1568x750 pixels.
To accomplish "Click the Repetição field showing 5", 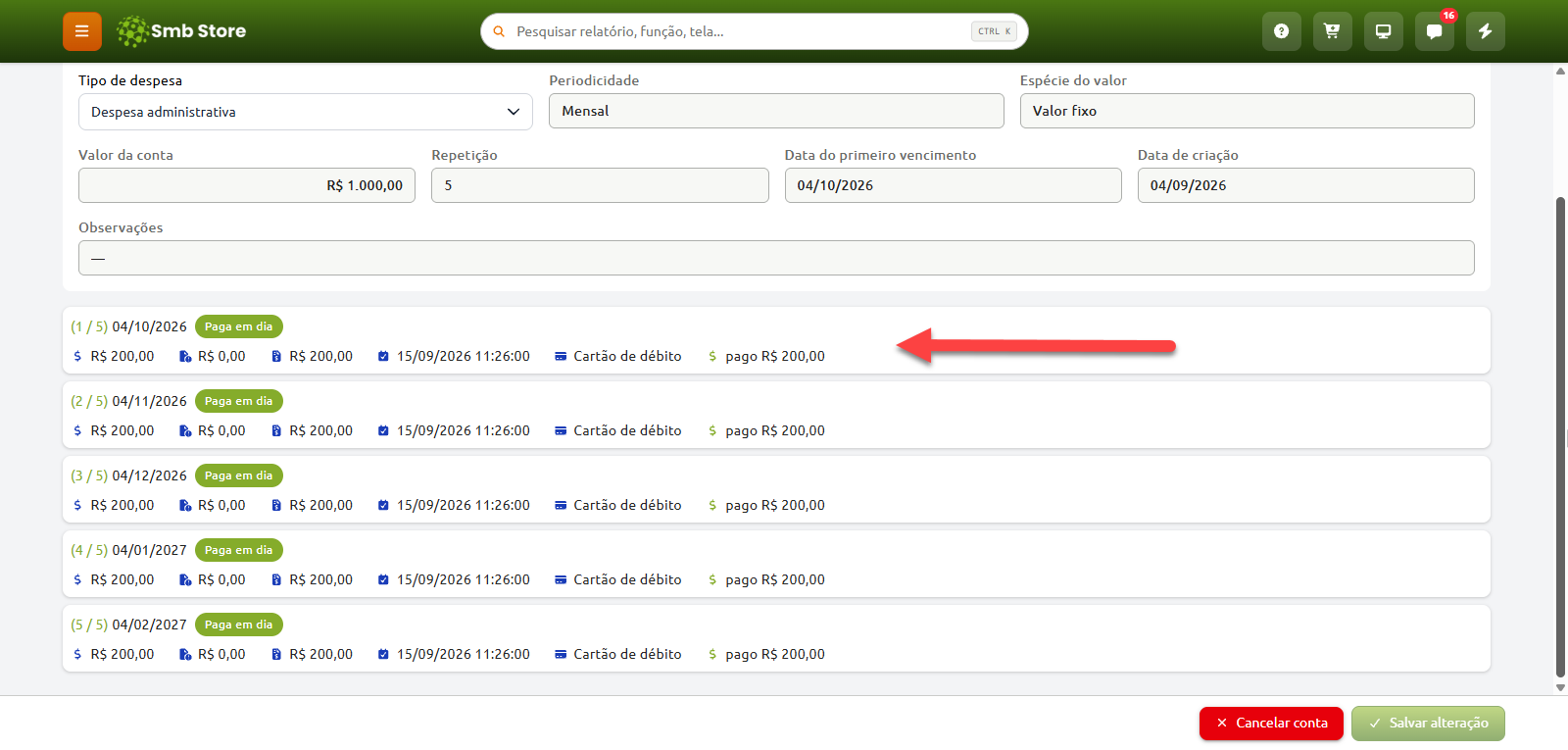I will point(600,185).
